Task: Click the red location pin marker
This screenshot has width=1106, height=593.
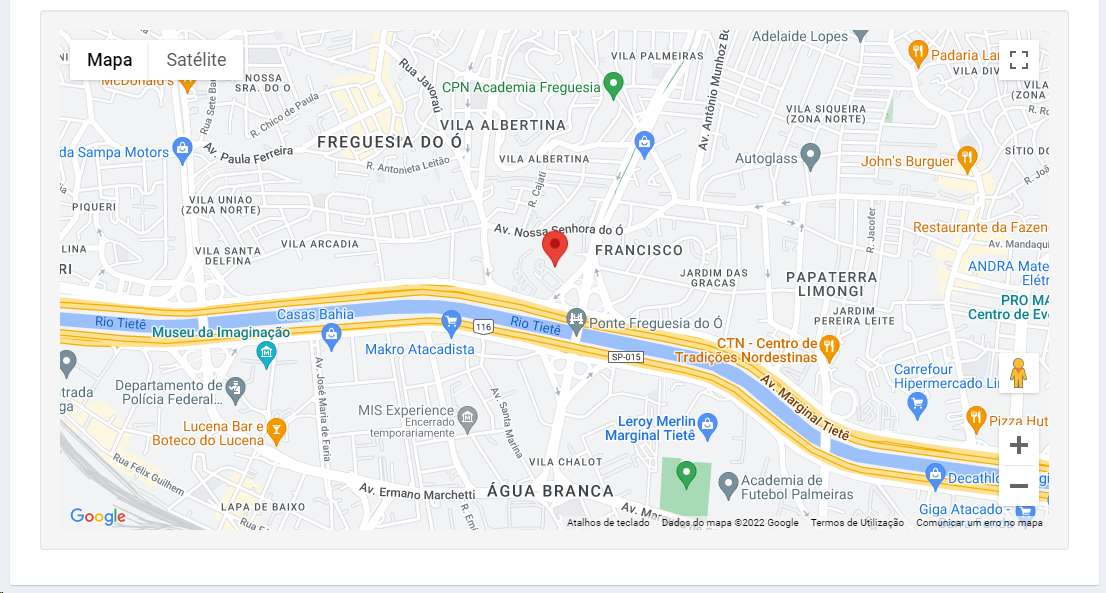Action: point(555,249)
